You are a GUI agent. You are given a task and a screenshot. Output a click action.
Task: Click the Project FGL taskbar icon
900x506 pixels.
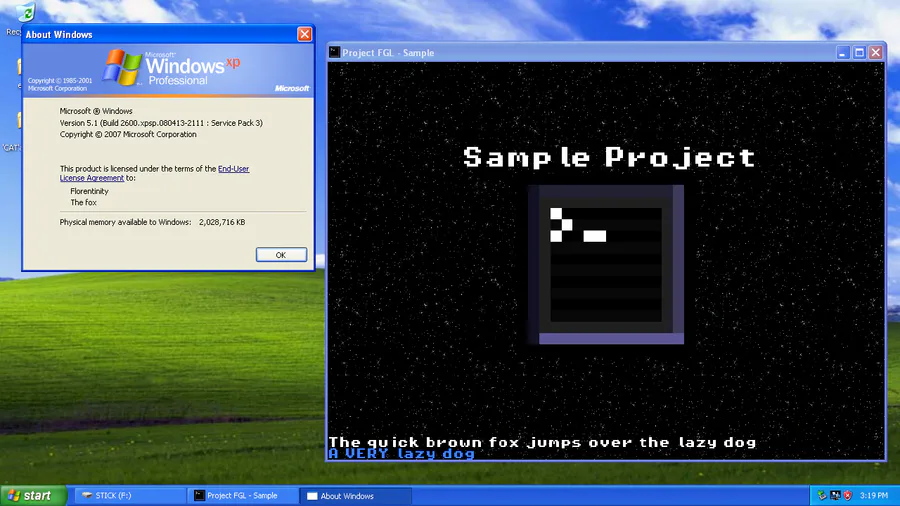(199, 496)
